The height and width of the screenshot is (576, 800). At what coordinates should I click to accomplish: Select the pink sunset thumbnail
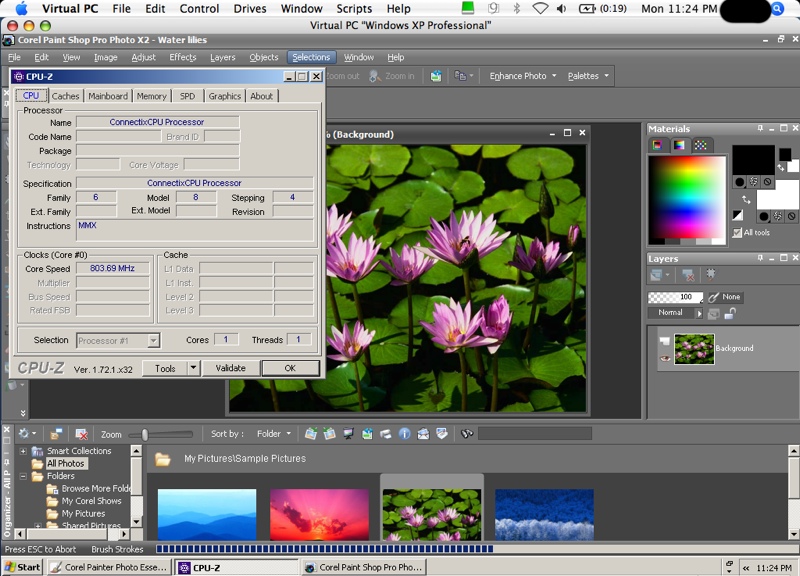[318, 514]
